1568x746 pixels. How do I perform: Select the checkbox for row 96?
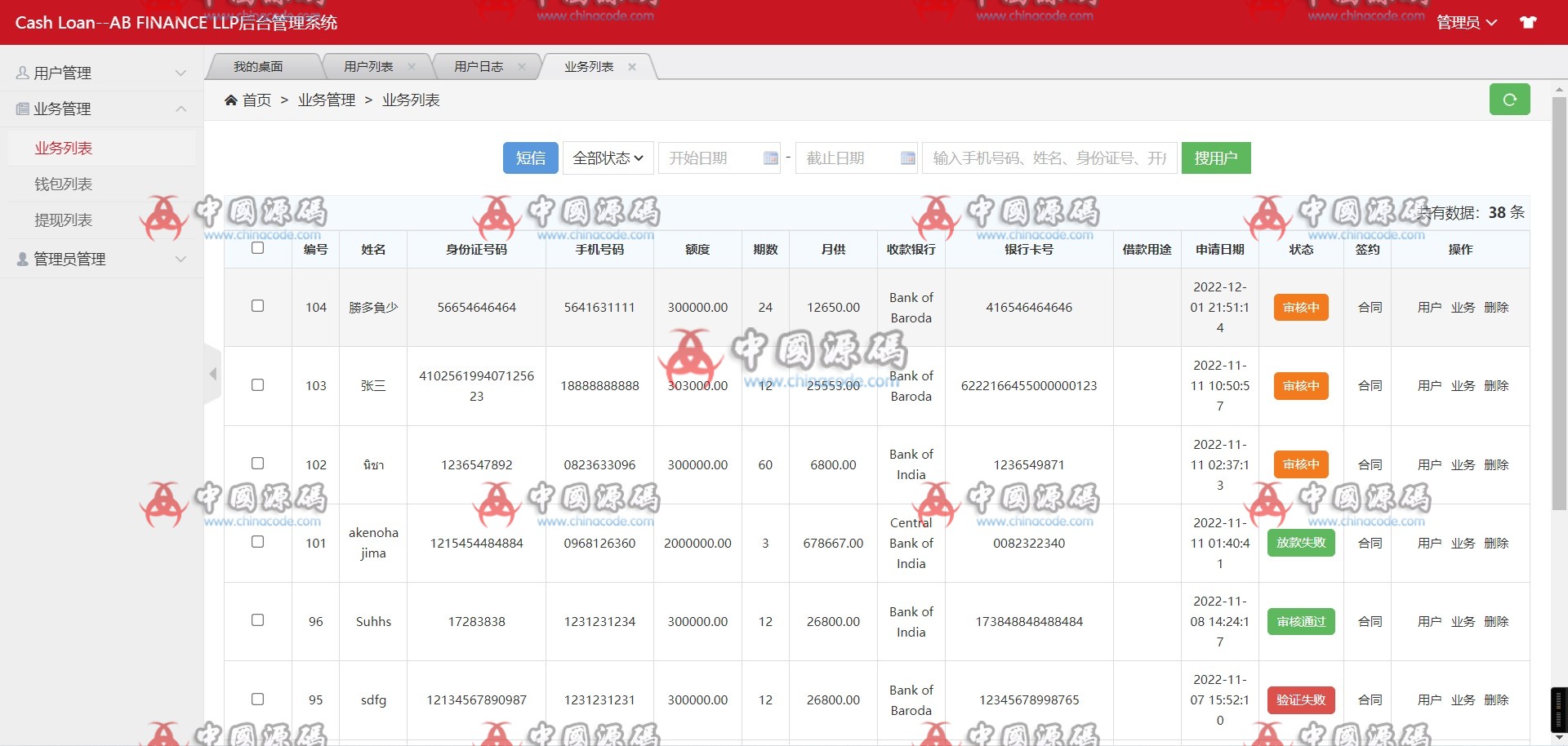257,620
